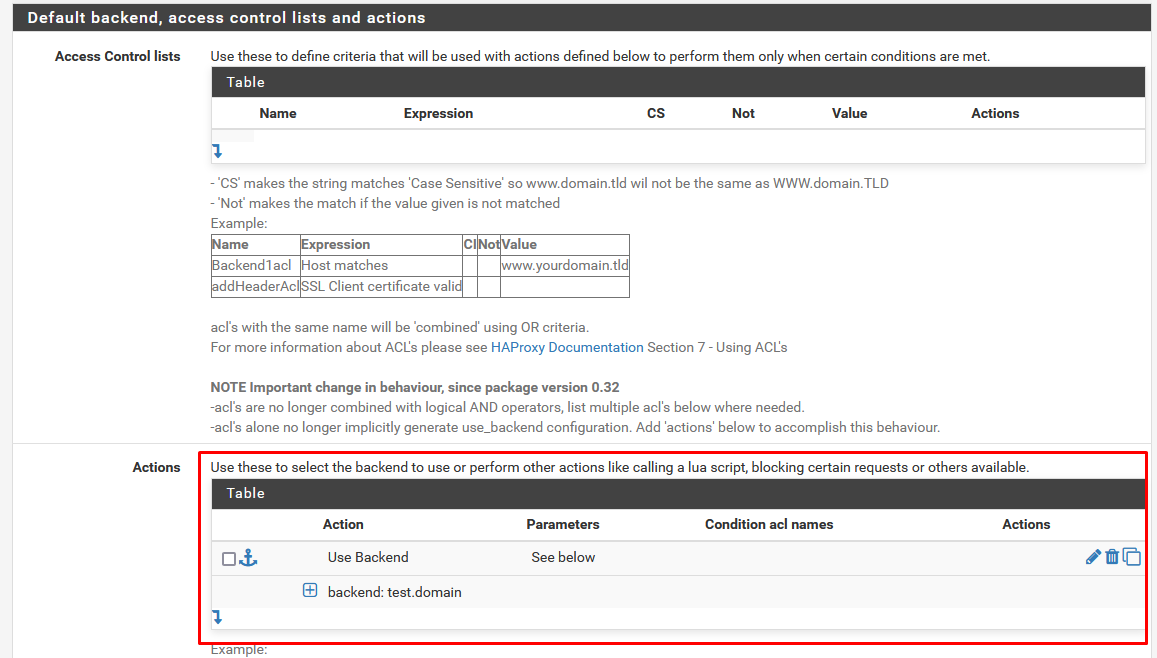
Task: Click the www.yourdomain.tld example value cell
Action: click(564, 266)
